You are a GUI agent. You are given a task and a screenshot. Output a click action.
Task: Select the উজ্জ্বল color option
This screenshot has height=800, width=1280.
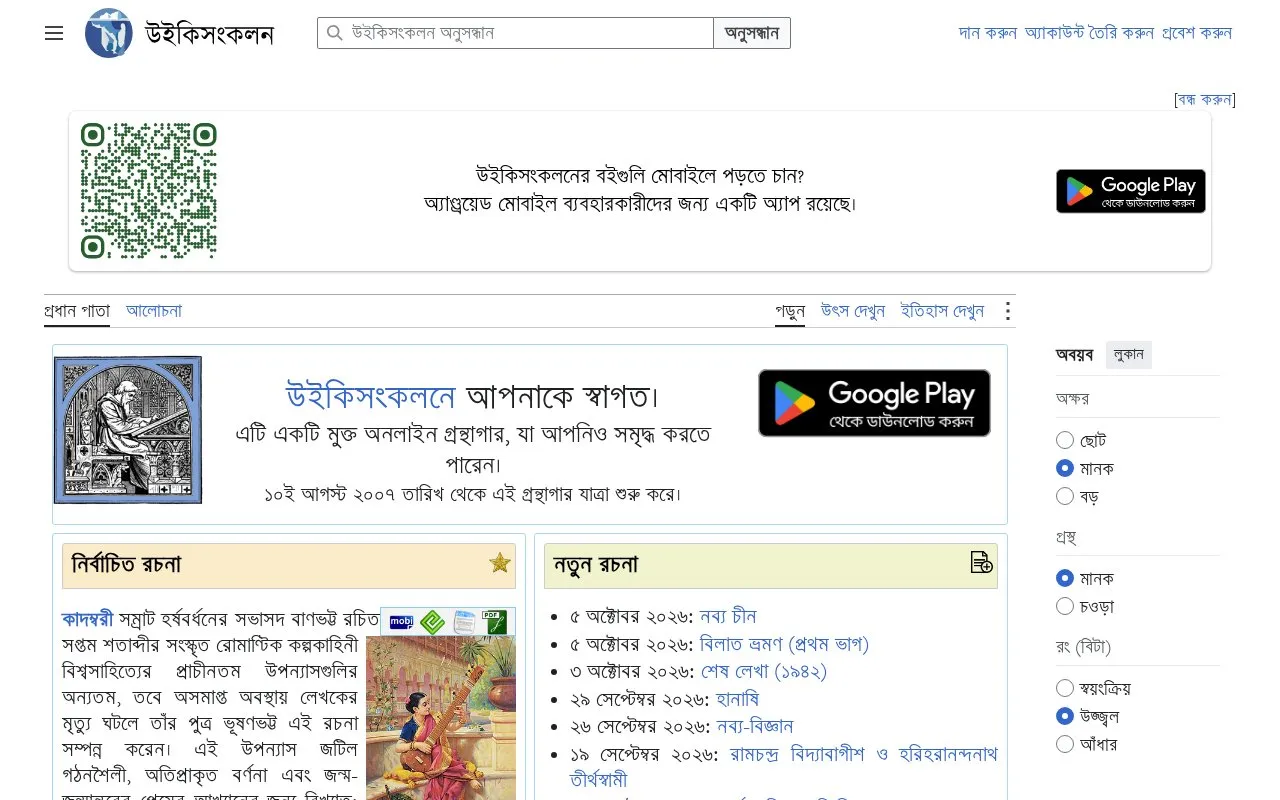(x=1065, y=716)
